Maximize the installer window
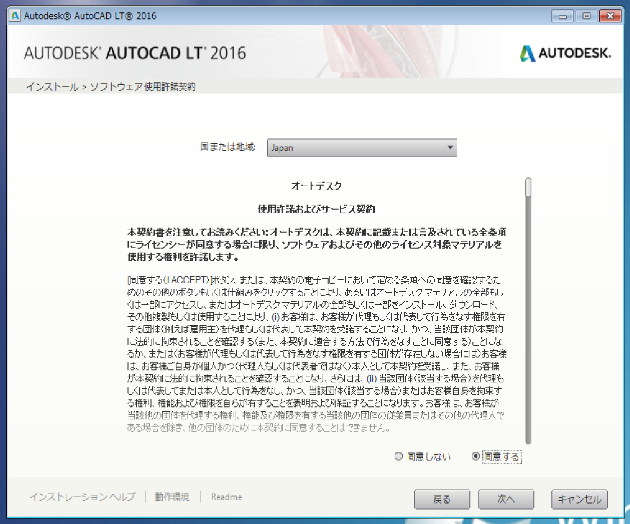Image resolution: width=630 pixels, height=524 pixels. point(586,16)
